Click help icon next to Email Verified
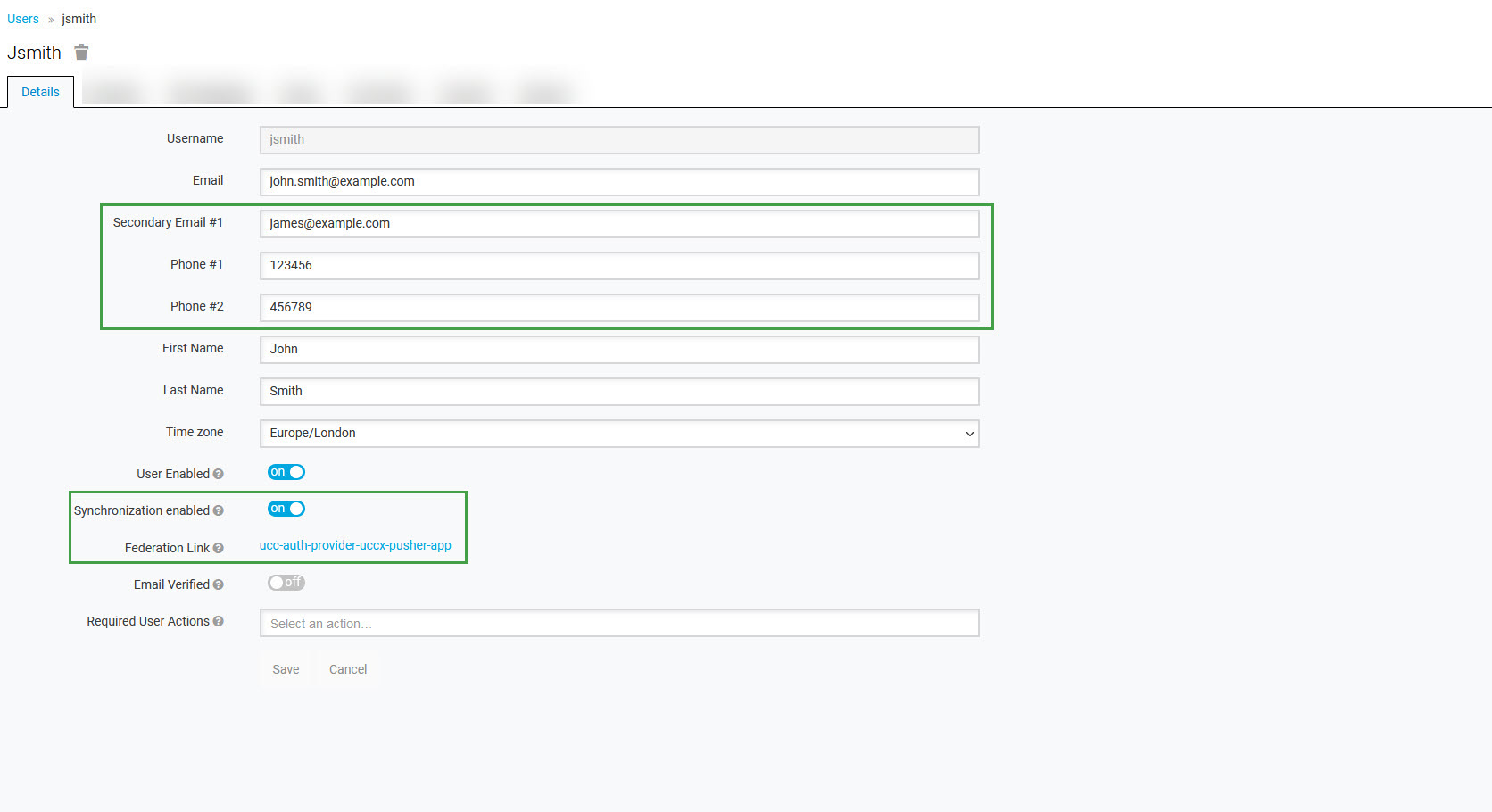Image resolution: width=1492 pixels, height=812 pixels. (219, 584)
